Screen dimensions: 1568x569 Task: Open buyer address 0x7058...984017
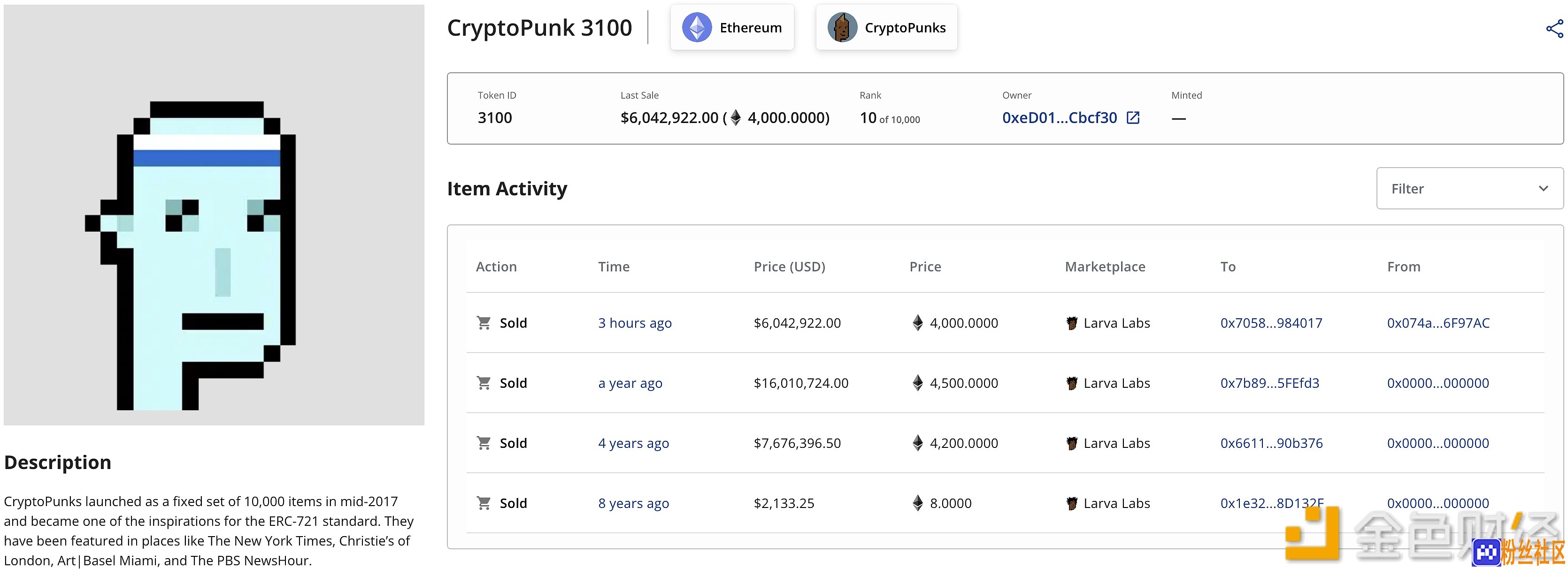pyautogui.click(x=1271, y=323)
